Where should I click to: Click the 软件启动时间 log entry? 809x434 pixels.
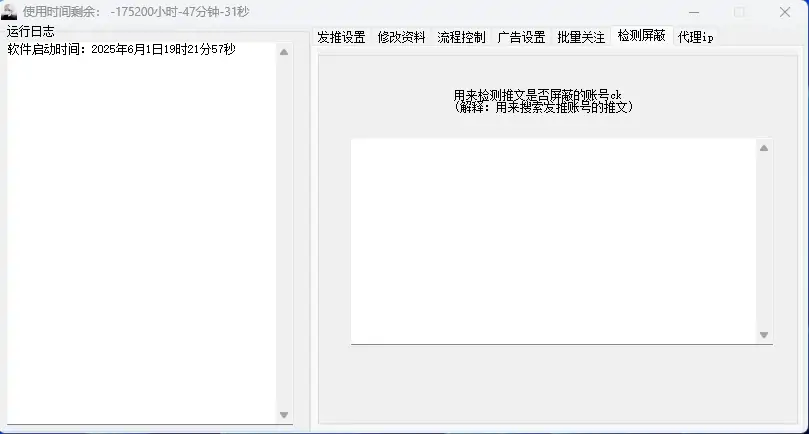(122, 50)
